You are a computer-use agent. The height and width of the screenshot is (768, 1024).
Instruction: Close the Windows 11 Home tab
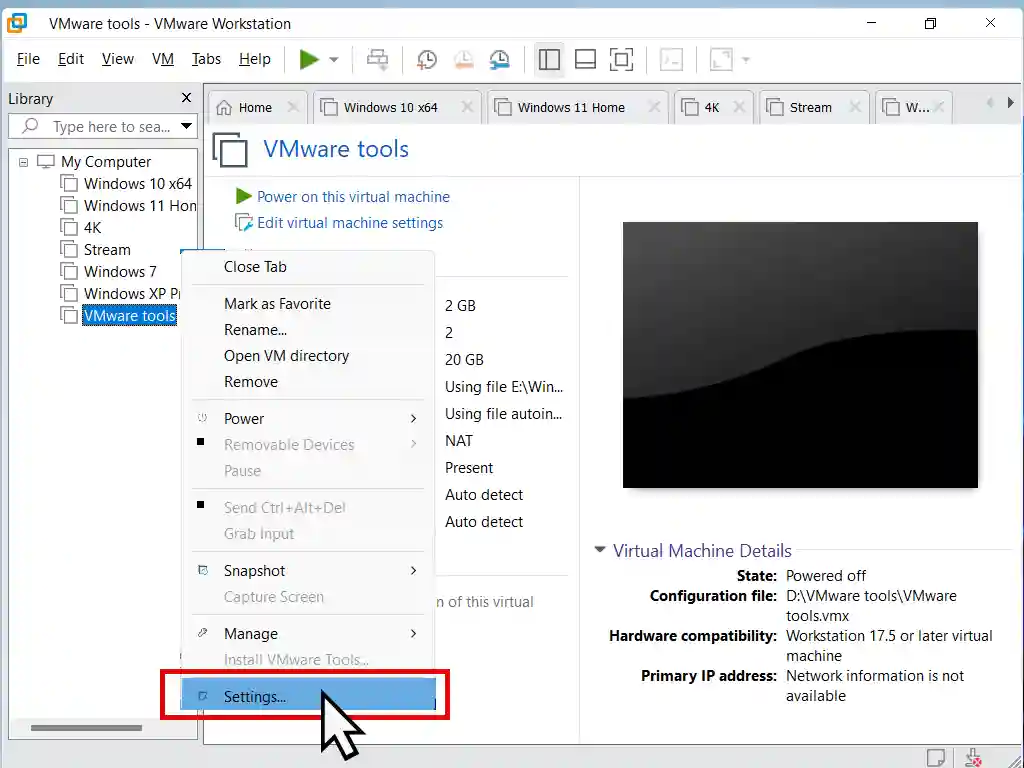(654, 107)
